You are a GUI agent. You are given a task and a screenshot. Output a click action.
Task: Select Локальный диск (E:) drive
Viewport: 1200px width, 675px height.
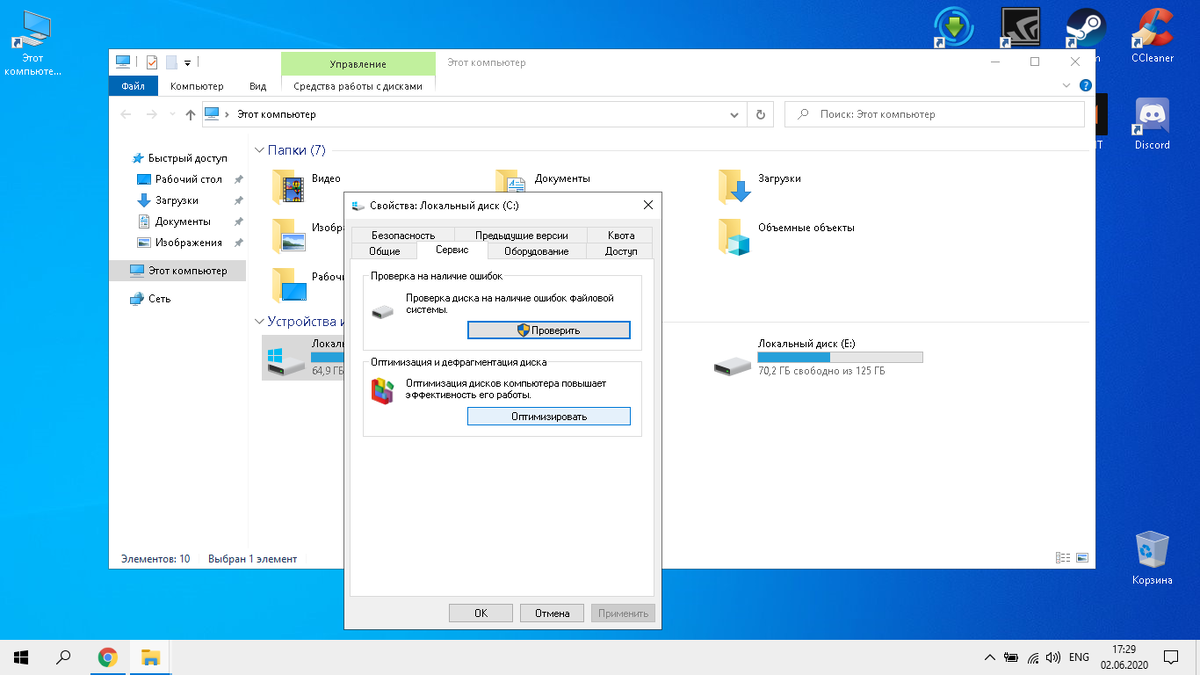click(x=818, y=357)
